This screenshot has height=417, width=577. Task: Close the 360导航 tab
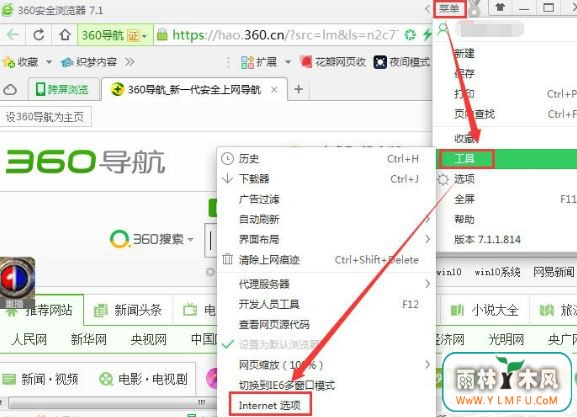pos(274,89)
